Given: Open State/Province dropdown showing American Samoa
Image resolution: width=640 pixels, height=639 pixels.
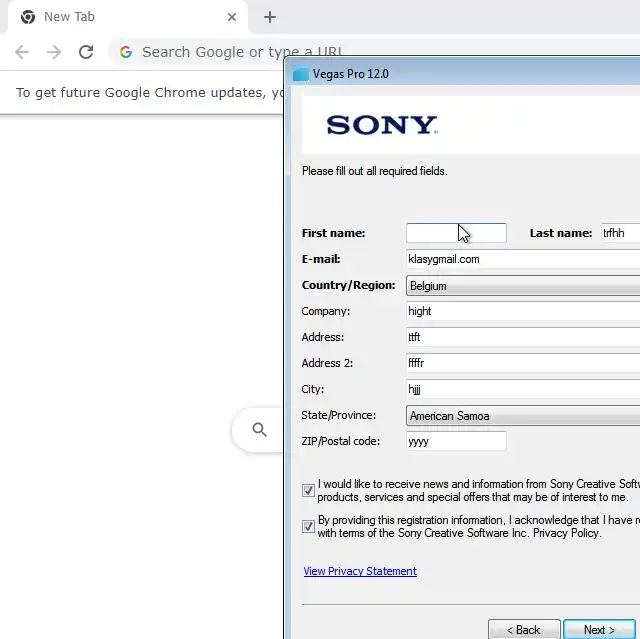Looking at the screenshot, I should click(523, 415).
